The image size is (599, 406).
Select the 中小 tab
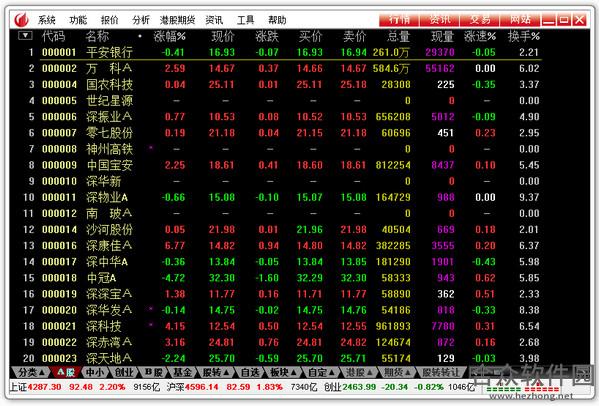click(x=95, y=372)
